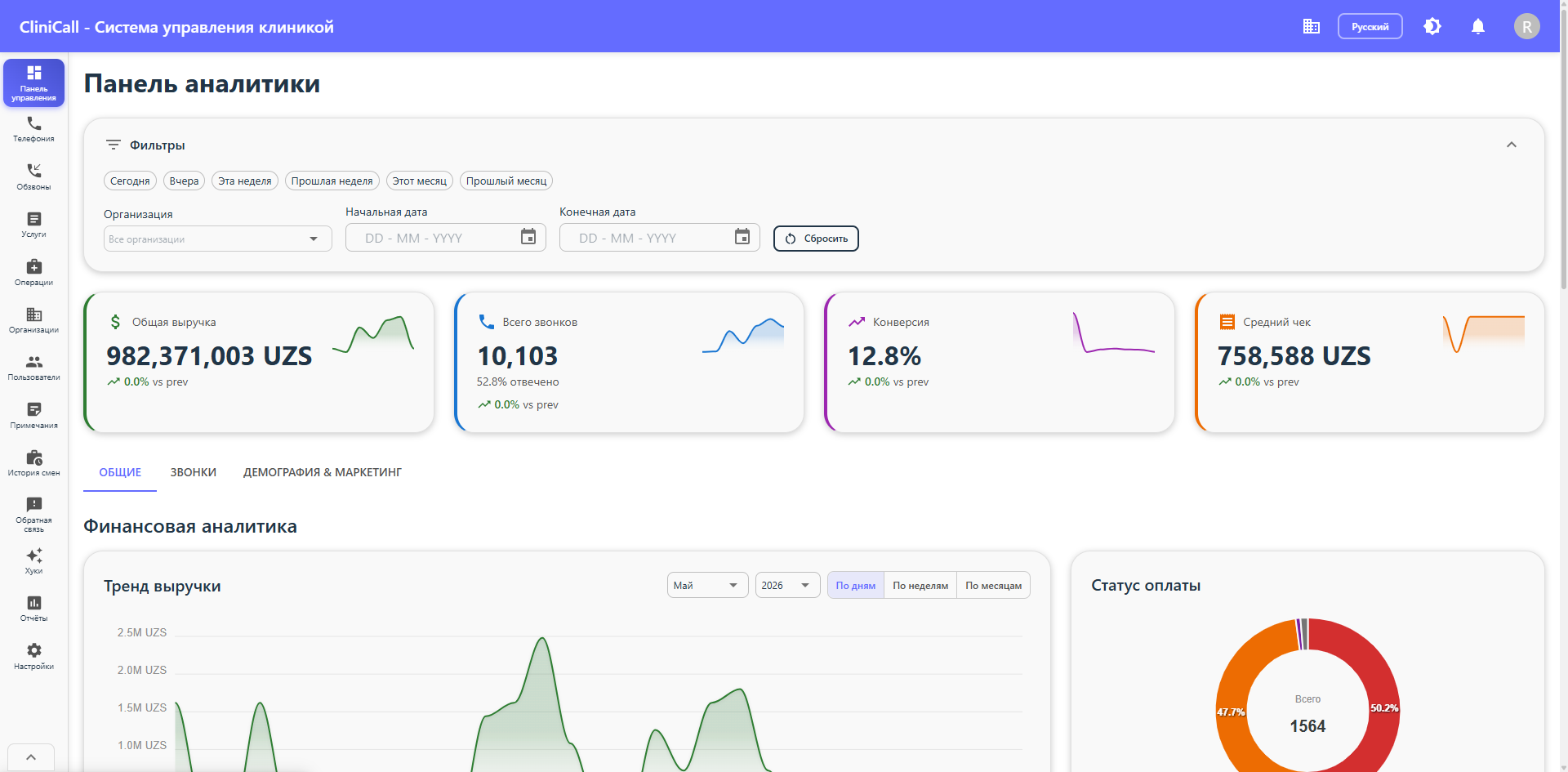Open the Май month dropdown
This screenshot has height=772, width=1568.
(708, 585)
